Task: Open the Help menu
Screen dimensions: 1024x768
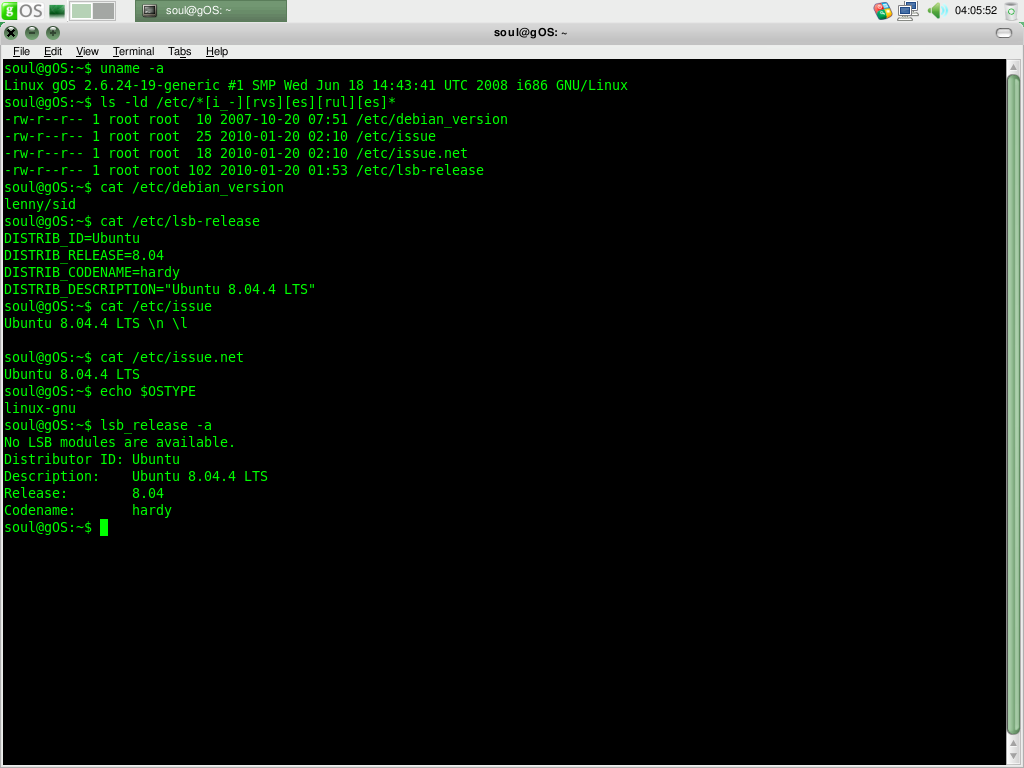Action: coord(217,51)
